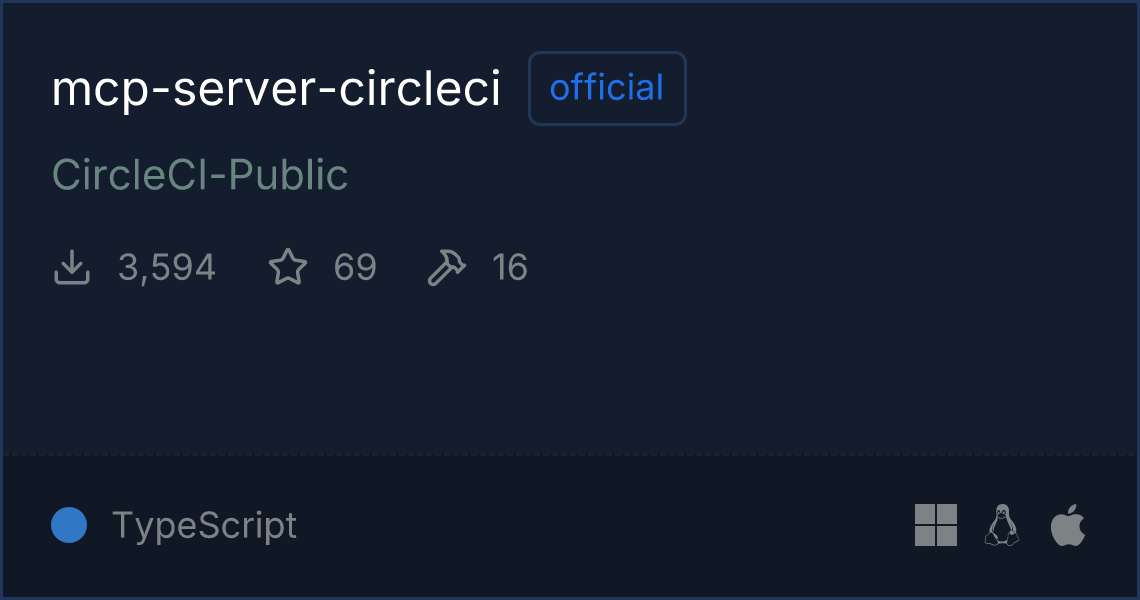Click the dashed divider above the footer
Viewport: 1140px width, 600px height.
[x=570, y=455]
